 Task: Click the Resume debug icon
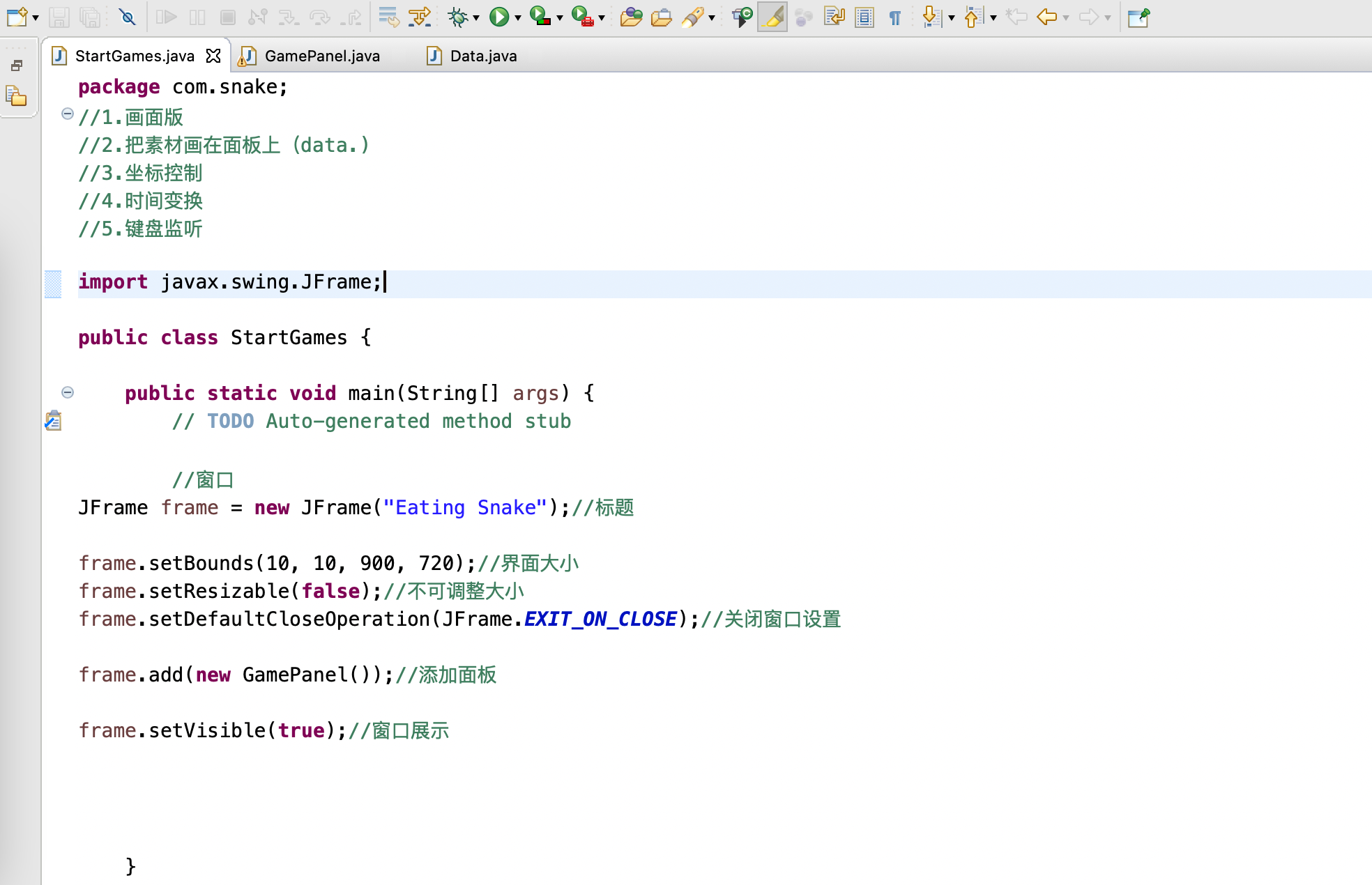166,17
